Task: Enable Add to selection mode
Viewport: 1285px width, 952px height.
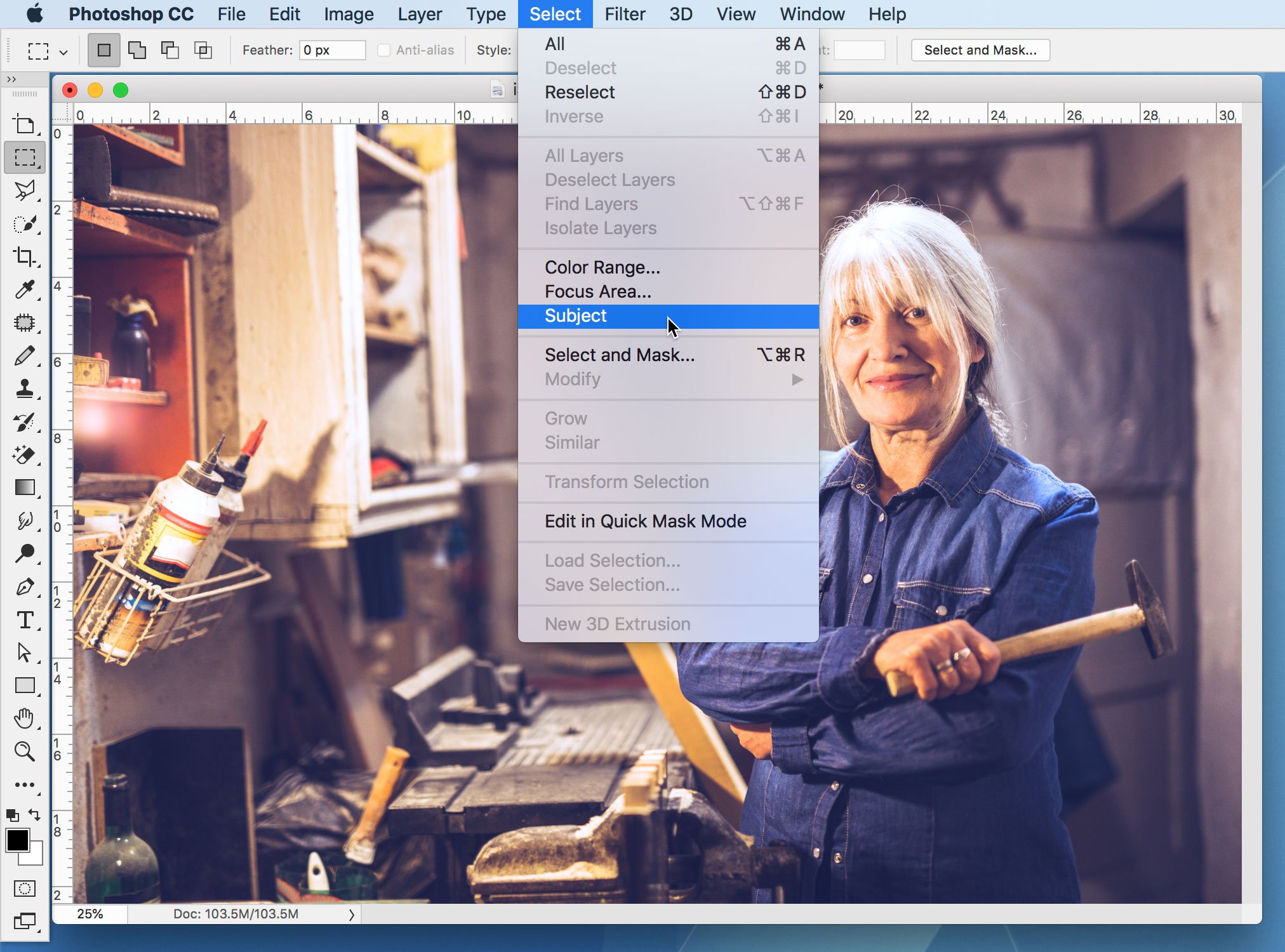Action: (x=138, y=50)
